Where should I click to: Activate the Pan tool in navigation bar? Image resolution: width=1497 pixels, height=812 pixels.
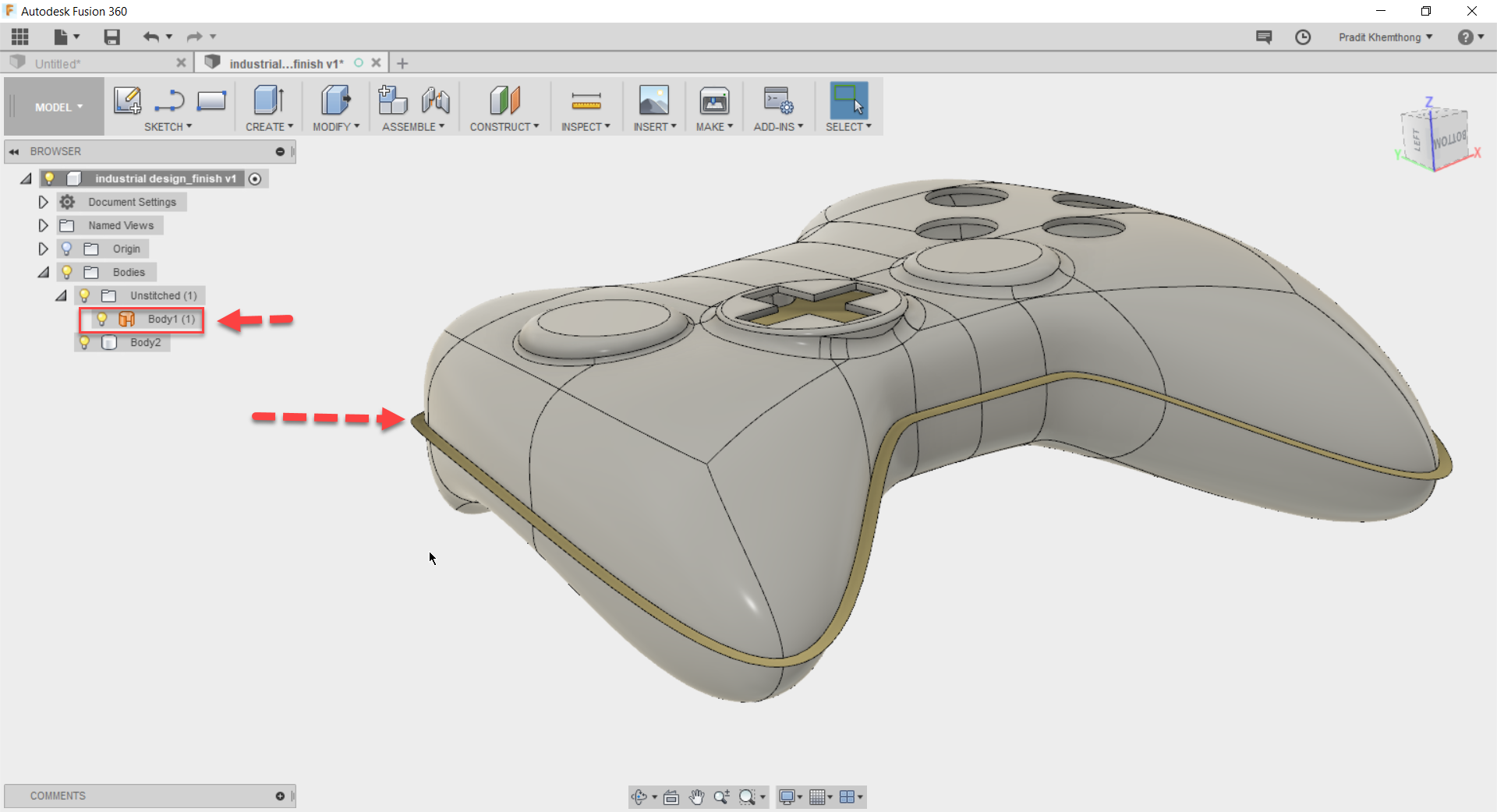(x=696, y=796)
